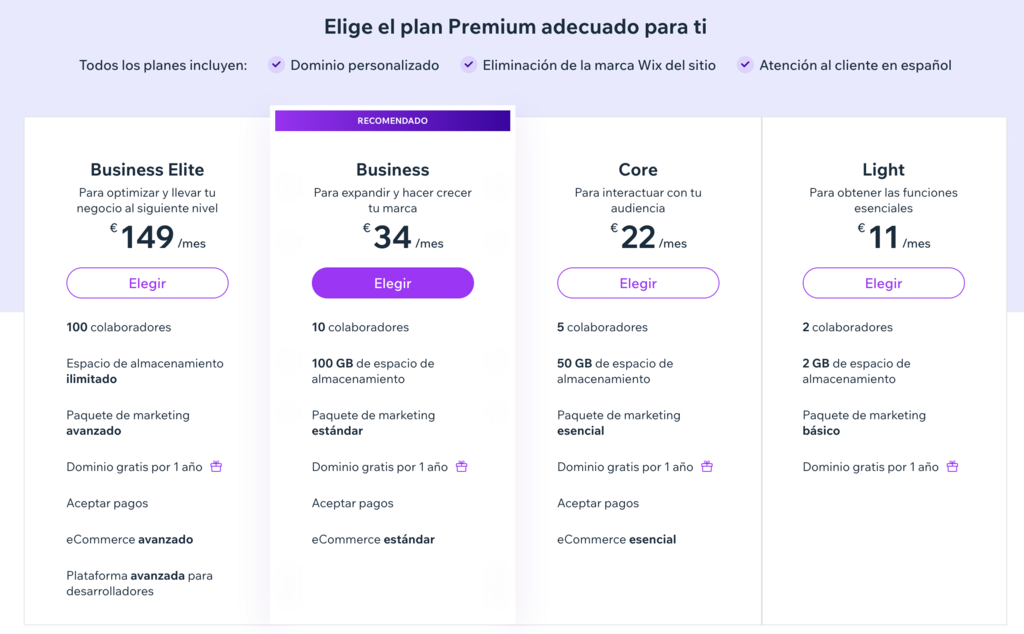This screenshot has height=634, width=1024.
Task: Click the gift icon in the Light plan
Action: coord(951,467)
